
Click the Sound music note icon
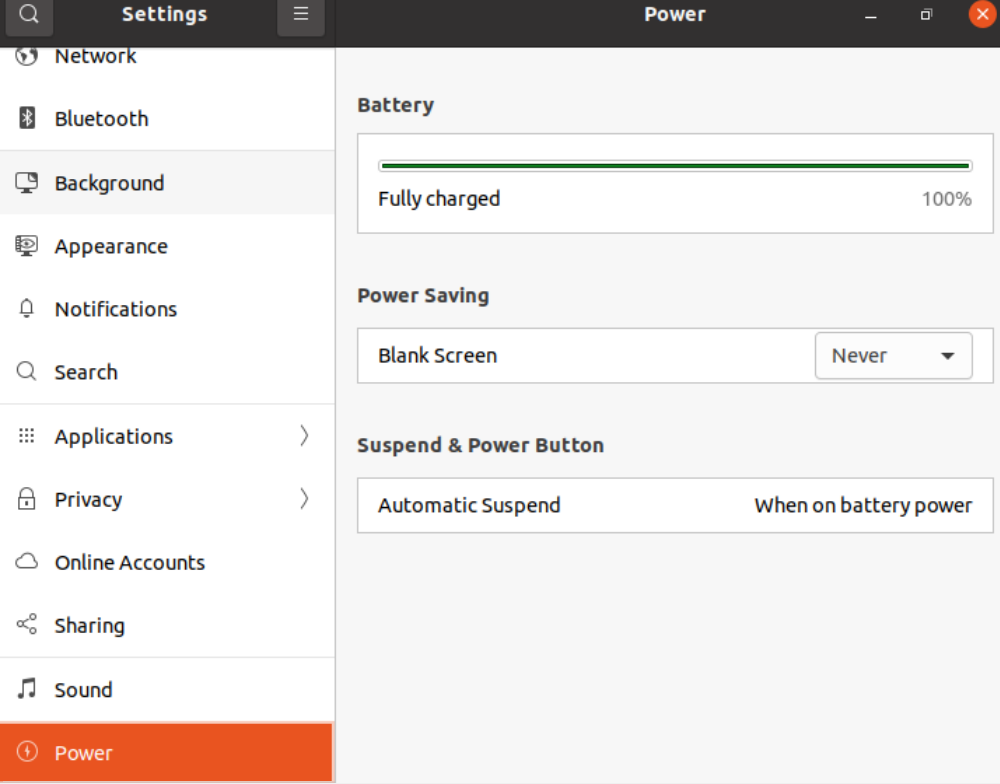point(27,689)
